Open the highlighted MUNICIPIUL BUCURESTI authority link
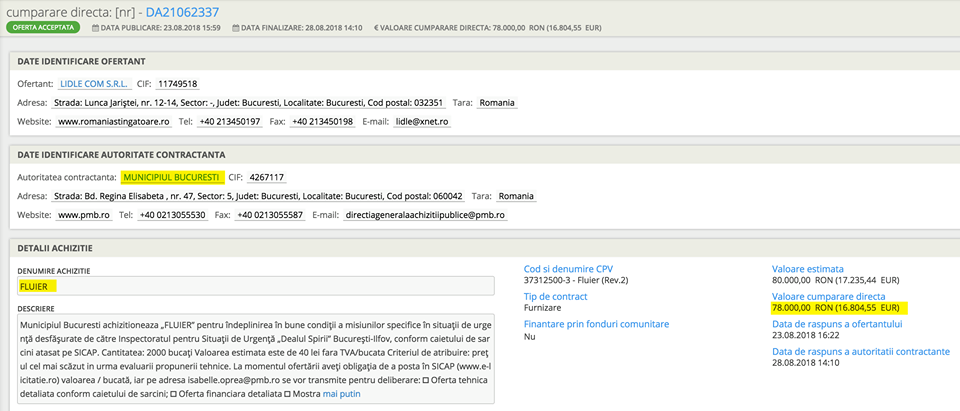The image size is (960, 411). click(x=171, y=177)
